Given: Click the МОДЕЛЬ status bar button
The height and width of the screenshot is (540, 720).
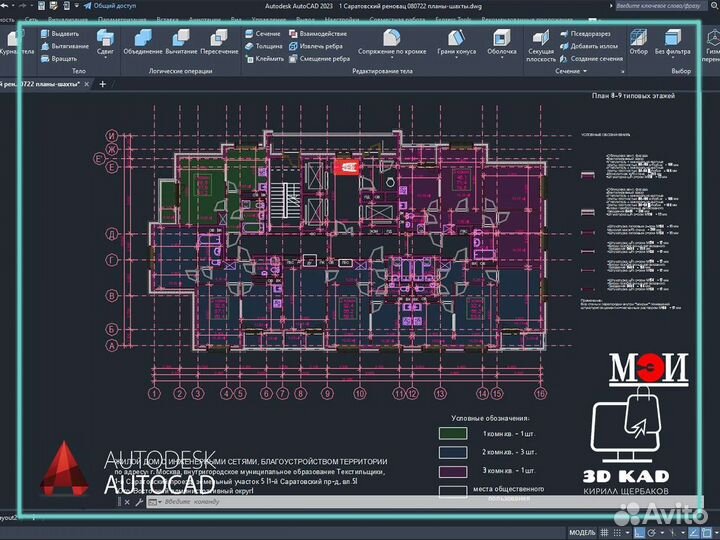Looking at the screenshot, I should click(582, 533).
